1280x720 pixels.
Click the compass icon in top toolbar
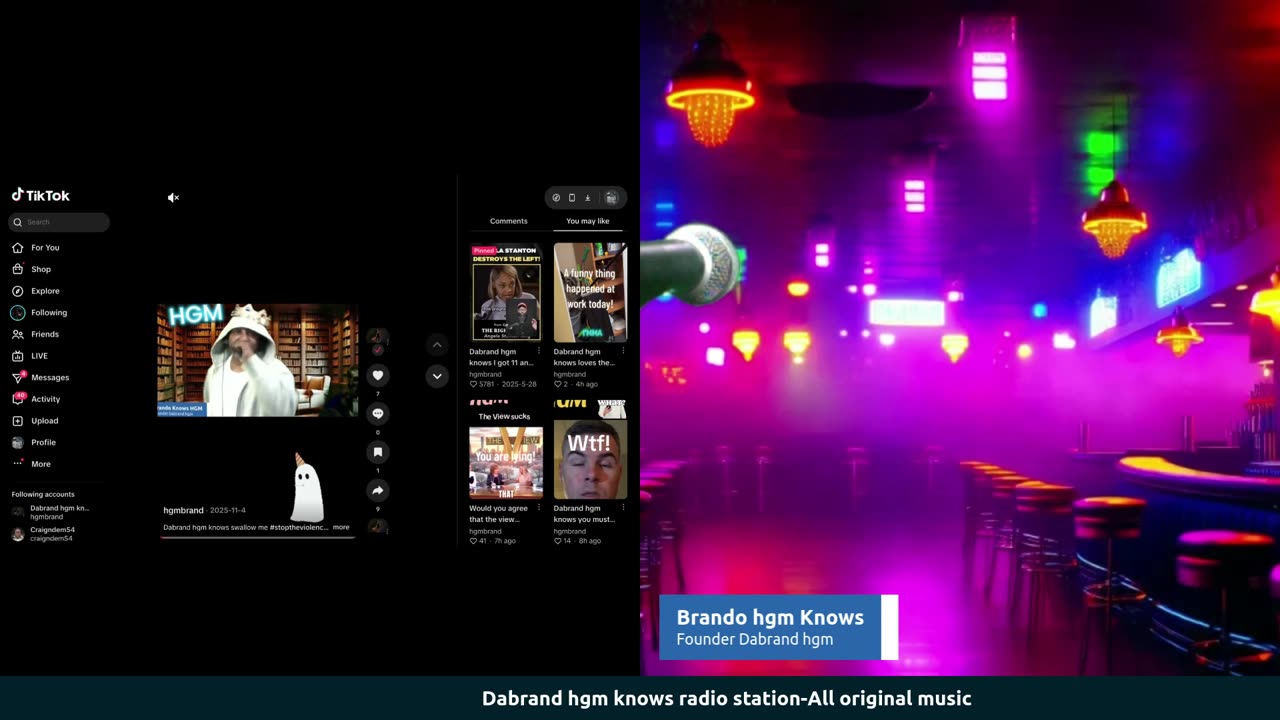point(556,198)
